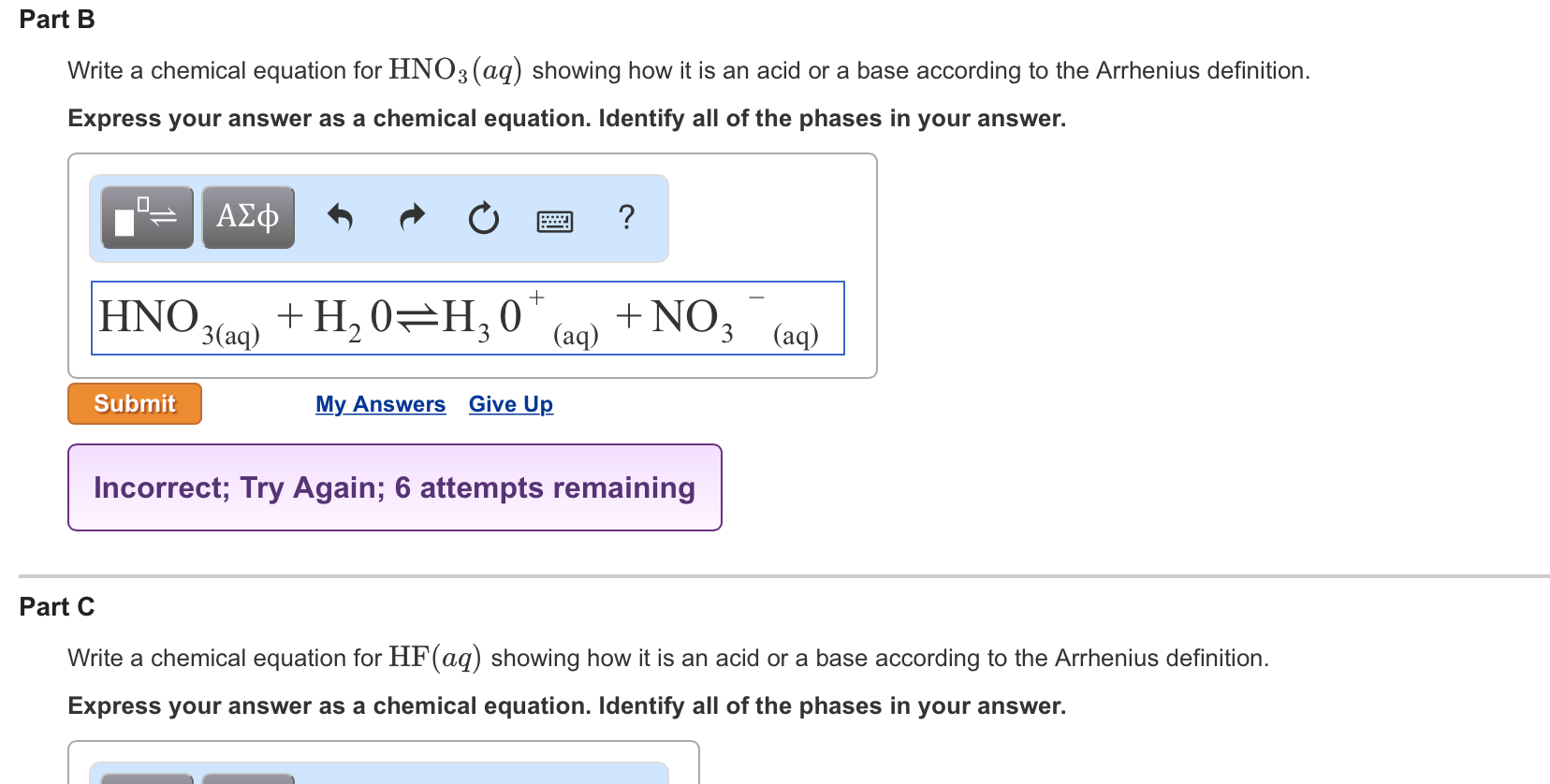
Task: Click the undo arrow icon
Action: tap(340, 217)
